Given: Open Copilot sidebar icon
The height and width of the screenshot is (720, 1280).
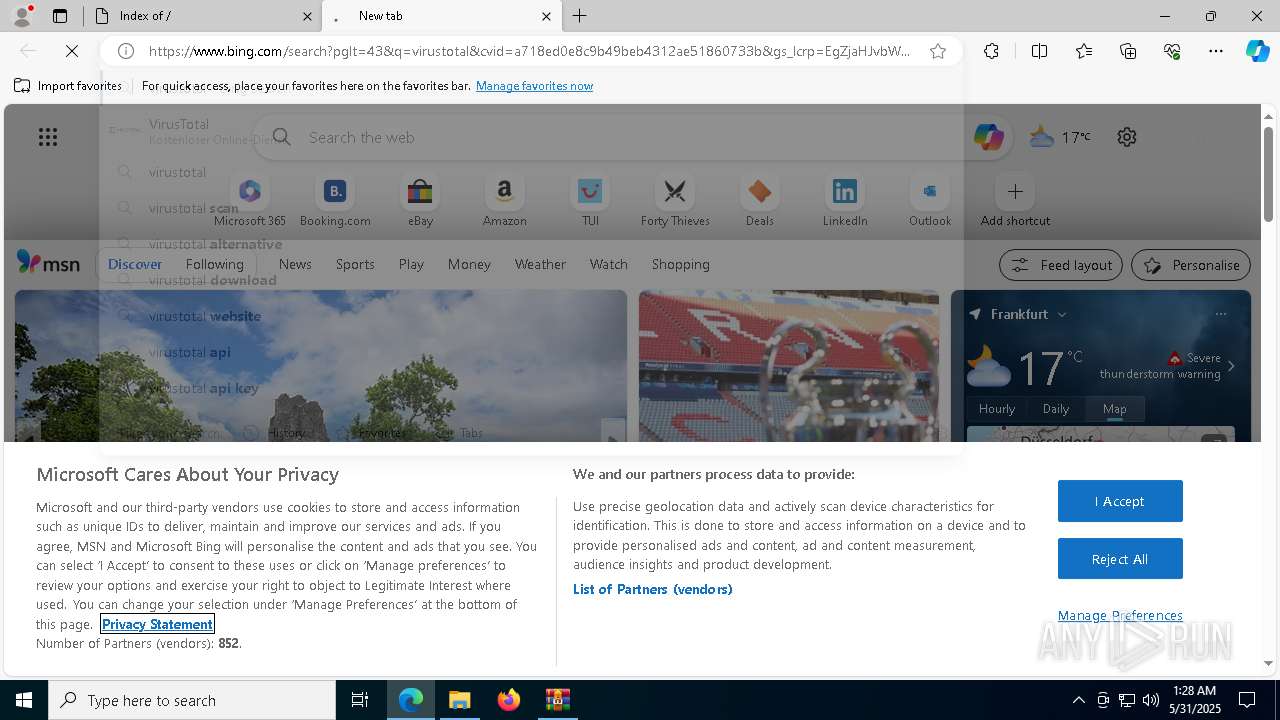Looking at the screenshot, I should coord(1258,51).
